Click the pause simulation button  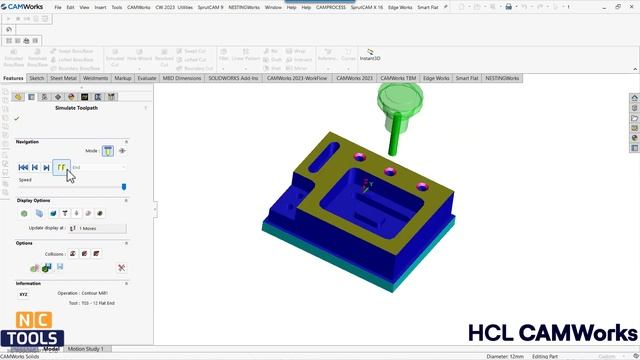pos(61,167)
